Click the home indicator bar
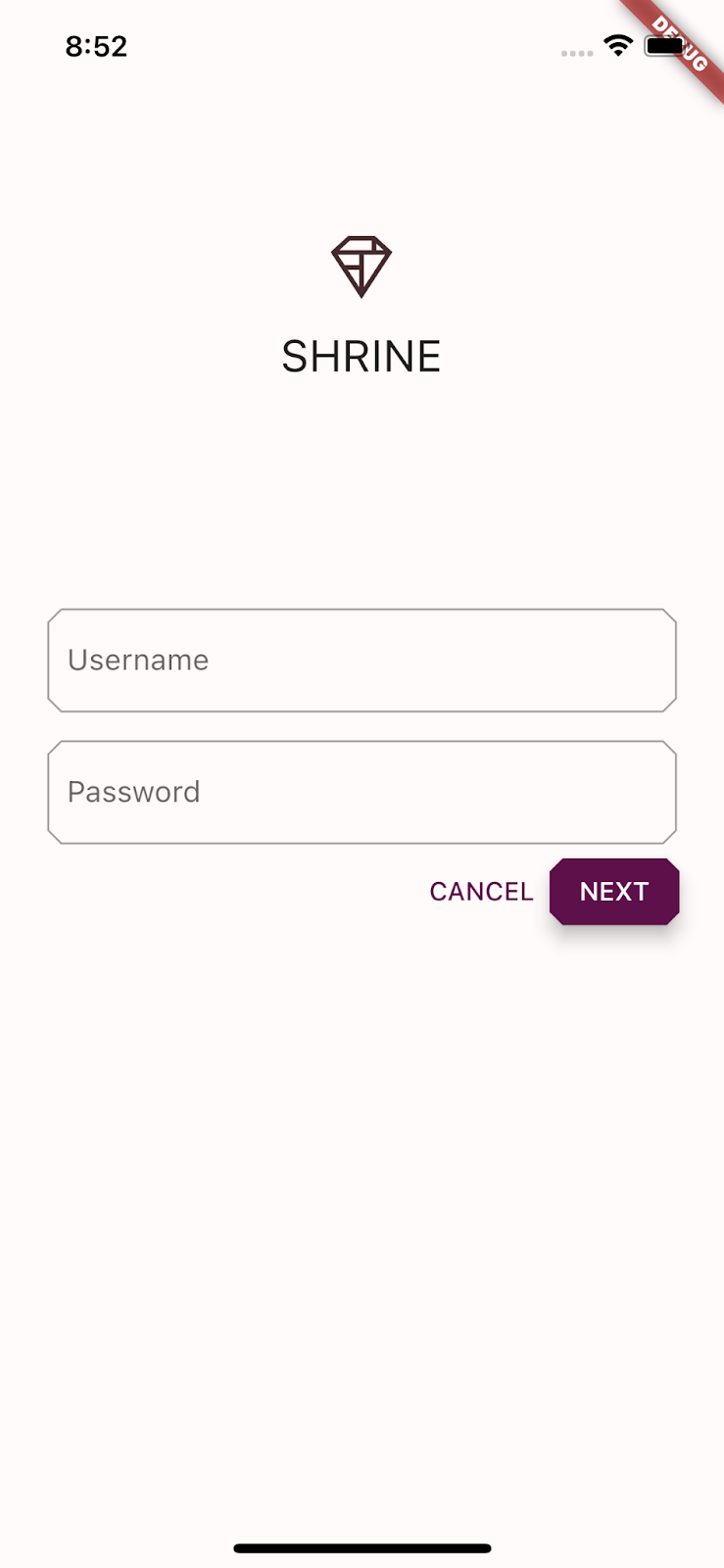 tap(362, 1547)
